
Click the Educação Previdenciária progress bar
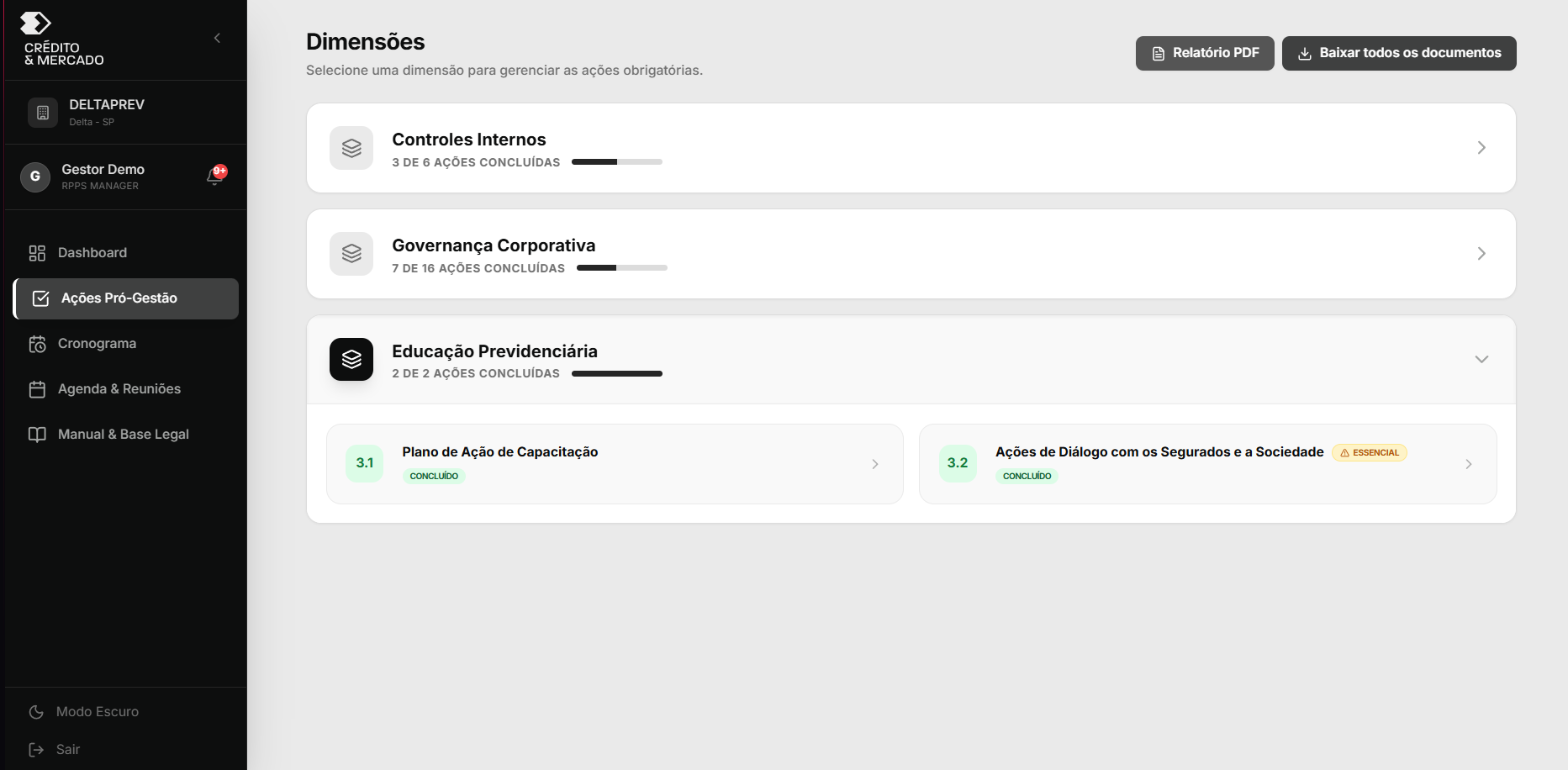coord(617,373)
